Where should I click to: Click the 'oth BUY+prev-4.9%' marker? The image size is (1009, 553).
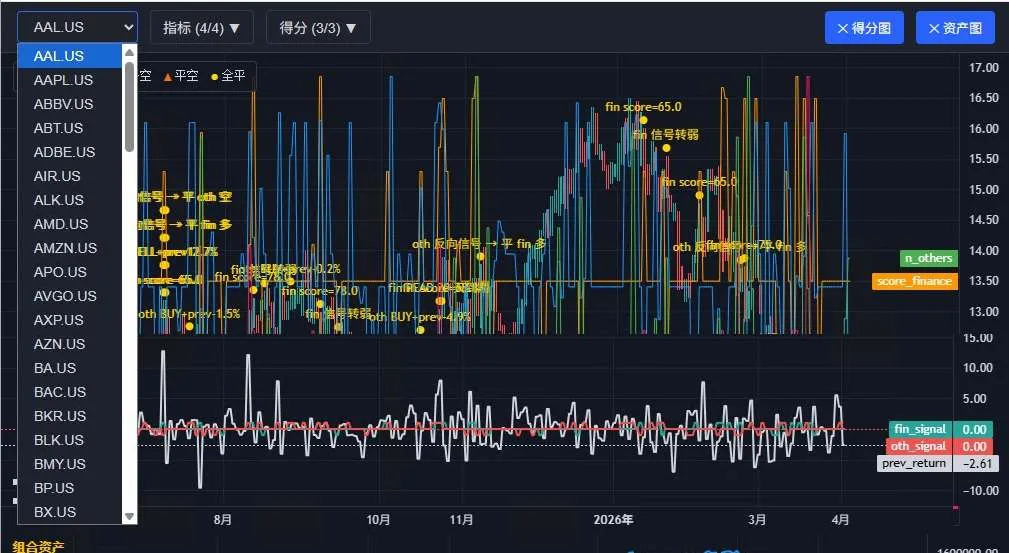[x=420, y=317]
